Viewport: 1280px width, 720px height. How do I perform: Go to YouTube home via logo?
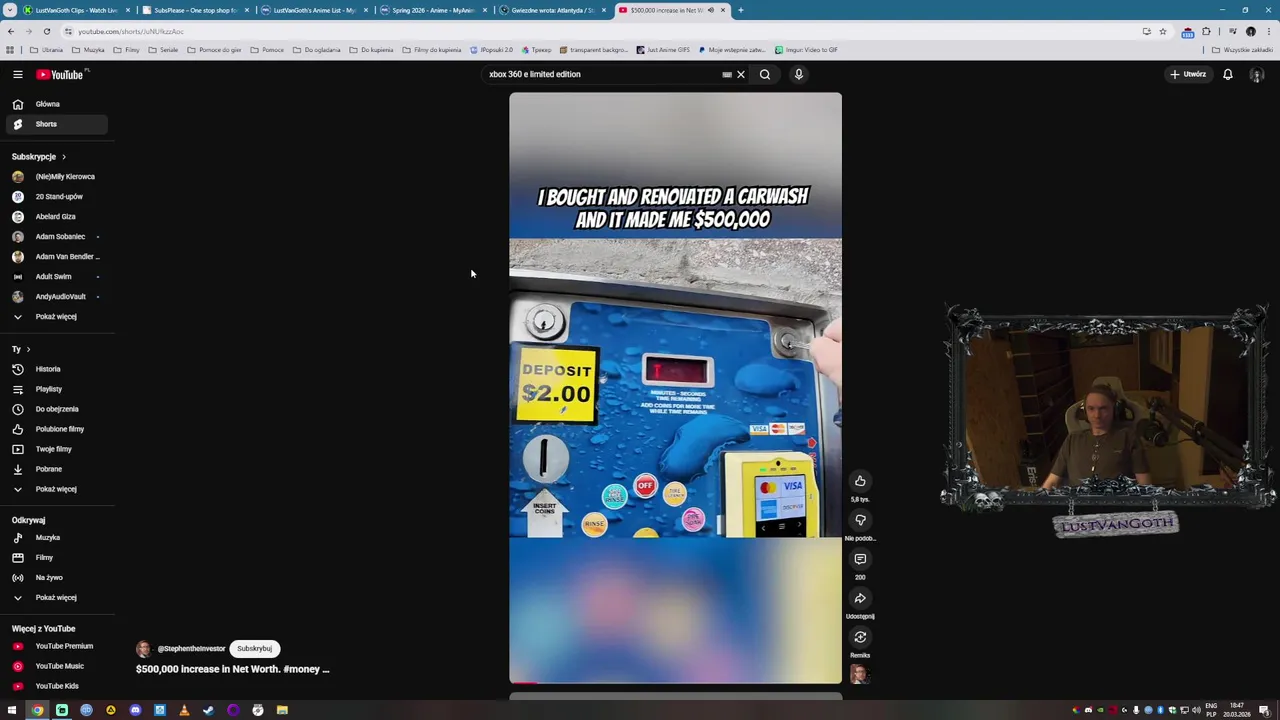60,74
